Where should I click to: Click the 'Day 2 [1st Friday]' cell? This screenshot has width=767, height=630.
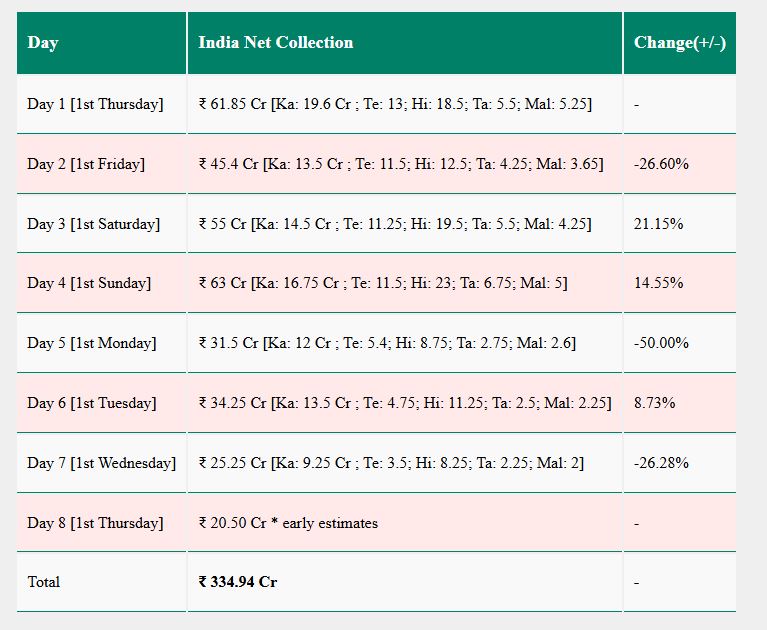point(86,164)
